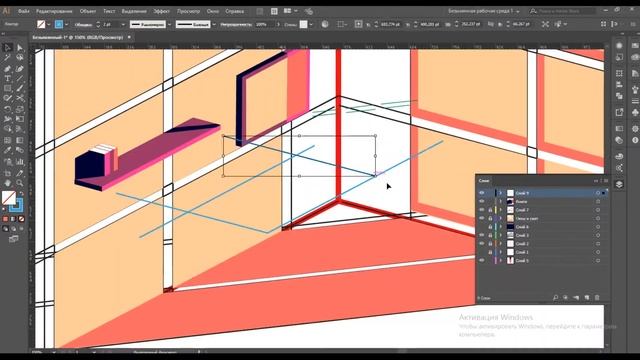Viewport: 640px width, 360px height.
Task: Click the locate object magnifier in Layers panel
Action: point(556,298)
